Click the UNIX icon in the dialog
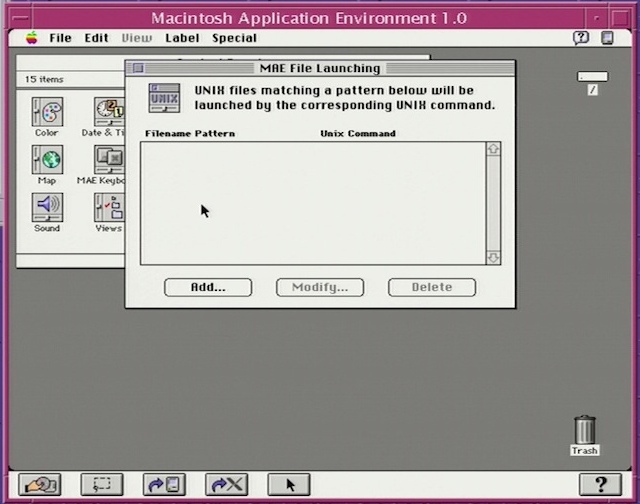The image size is (640, 504). [164, 98]
